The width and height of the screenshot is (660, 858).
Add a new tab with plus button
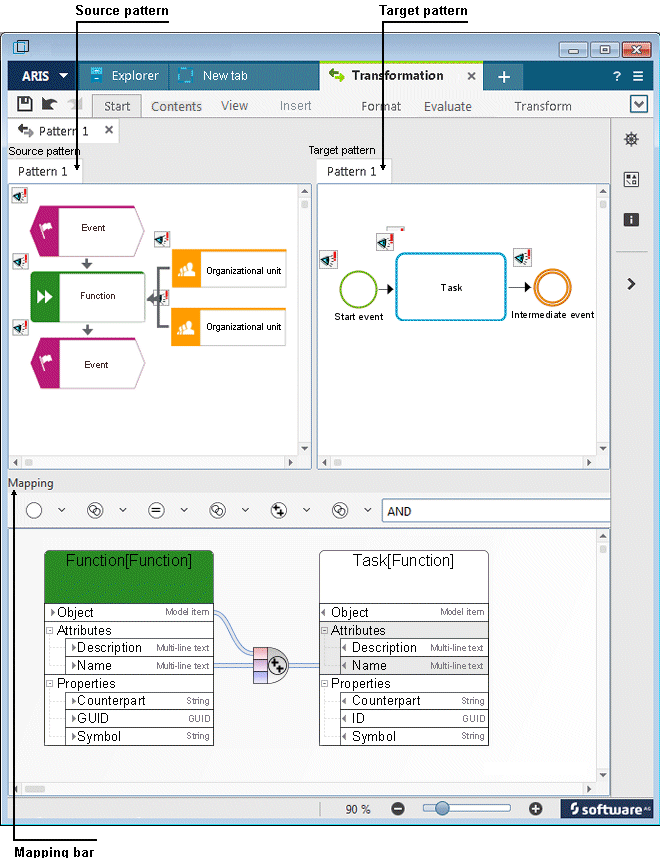click(503, 77)
